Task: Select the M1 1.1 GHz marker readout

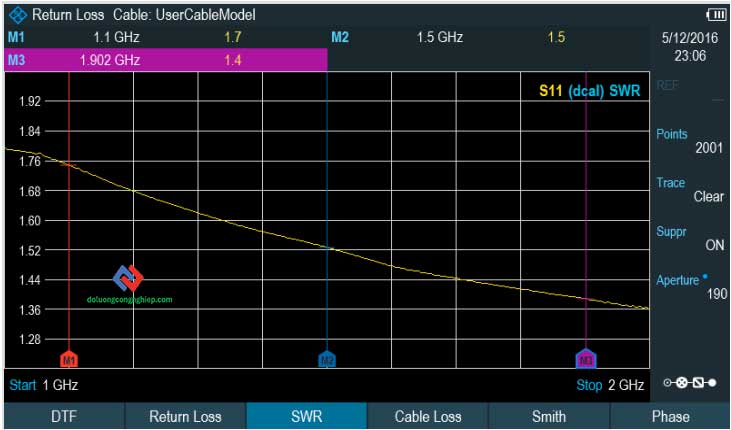Action: pyautogui.click(x=166, y=37)
